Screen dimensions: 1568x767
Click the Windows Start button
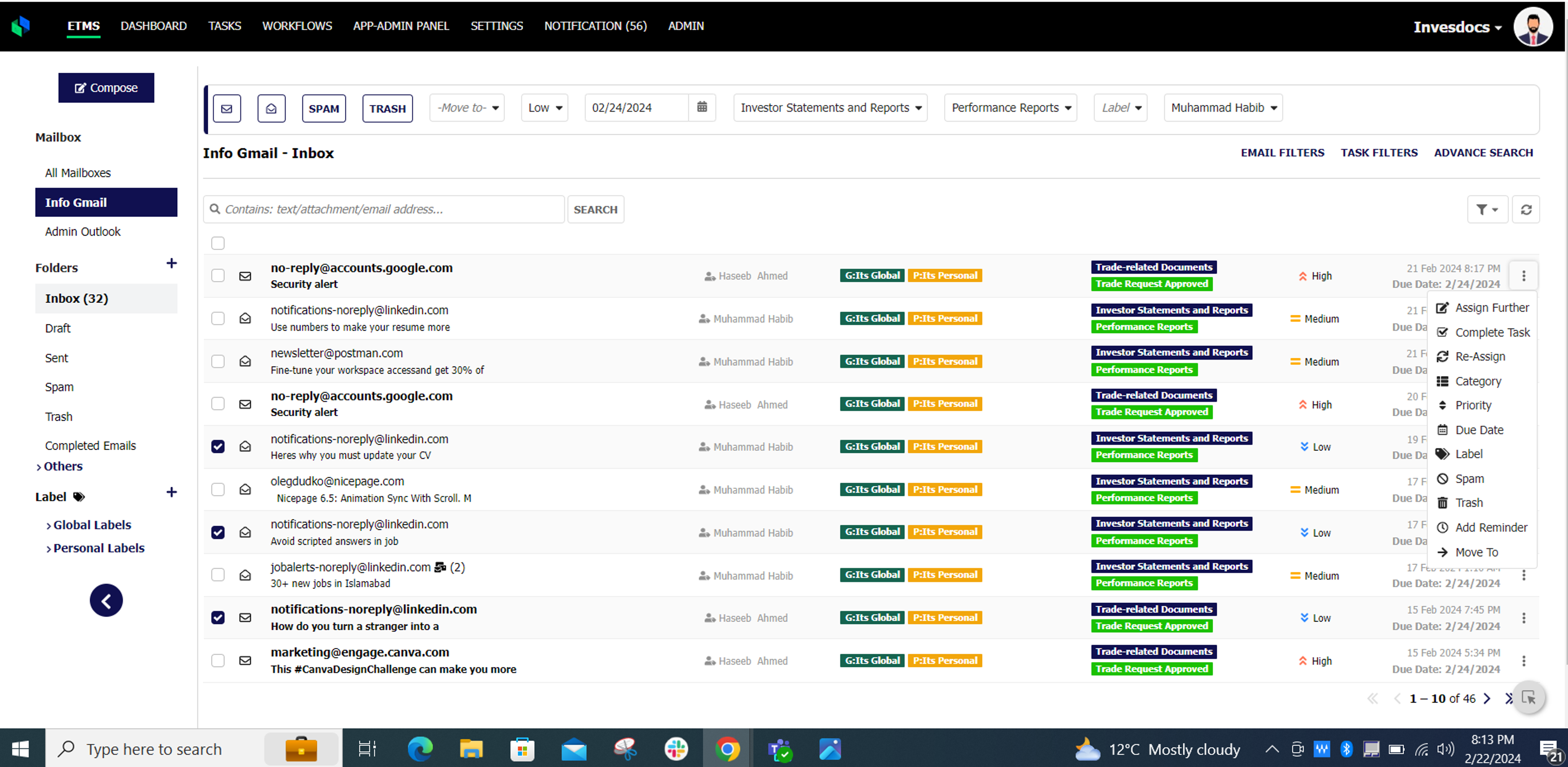[x=21, y=749]
